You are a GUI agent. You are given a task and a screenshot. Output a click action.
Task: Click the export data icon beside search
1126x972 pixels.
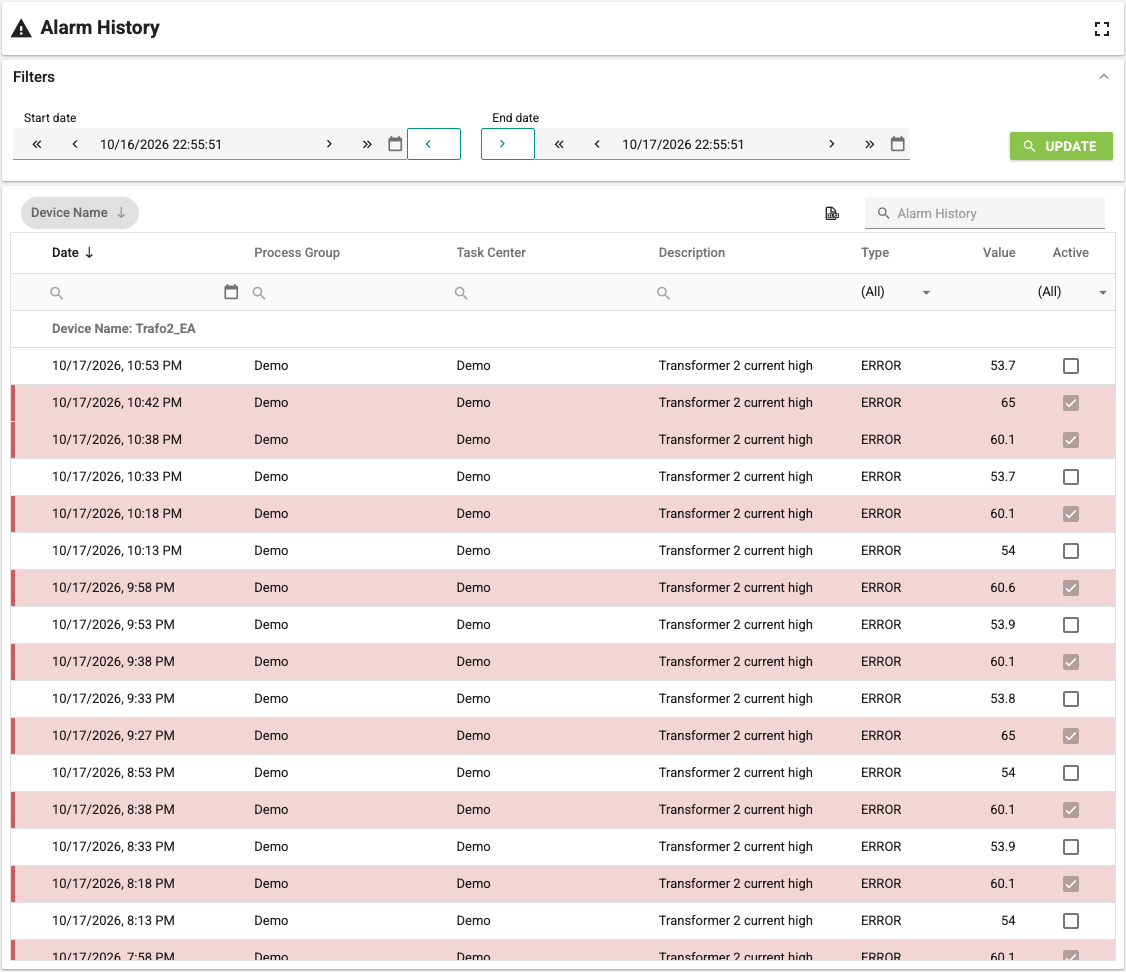832,213
